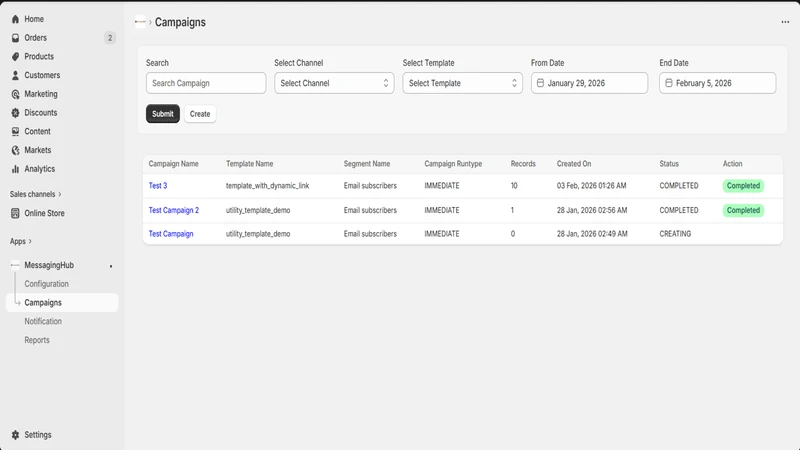Click the MessagingHub app logo icon

tap(15, 265)
